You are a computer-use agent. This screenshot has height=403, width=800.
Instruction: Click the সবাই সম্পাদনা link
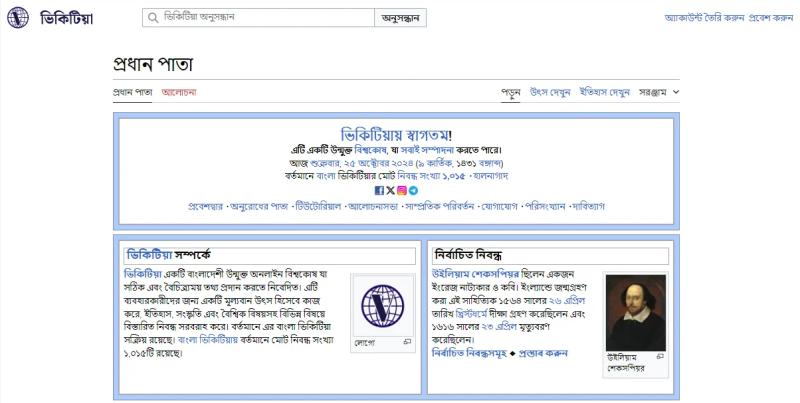[x=427, y=150]
